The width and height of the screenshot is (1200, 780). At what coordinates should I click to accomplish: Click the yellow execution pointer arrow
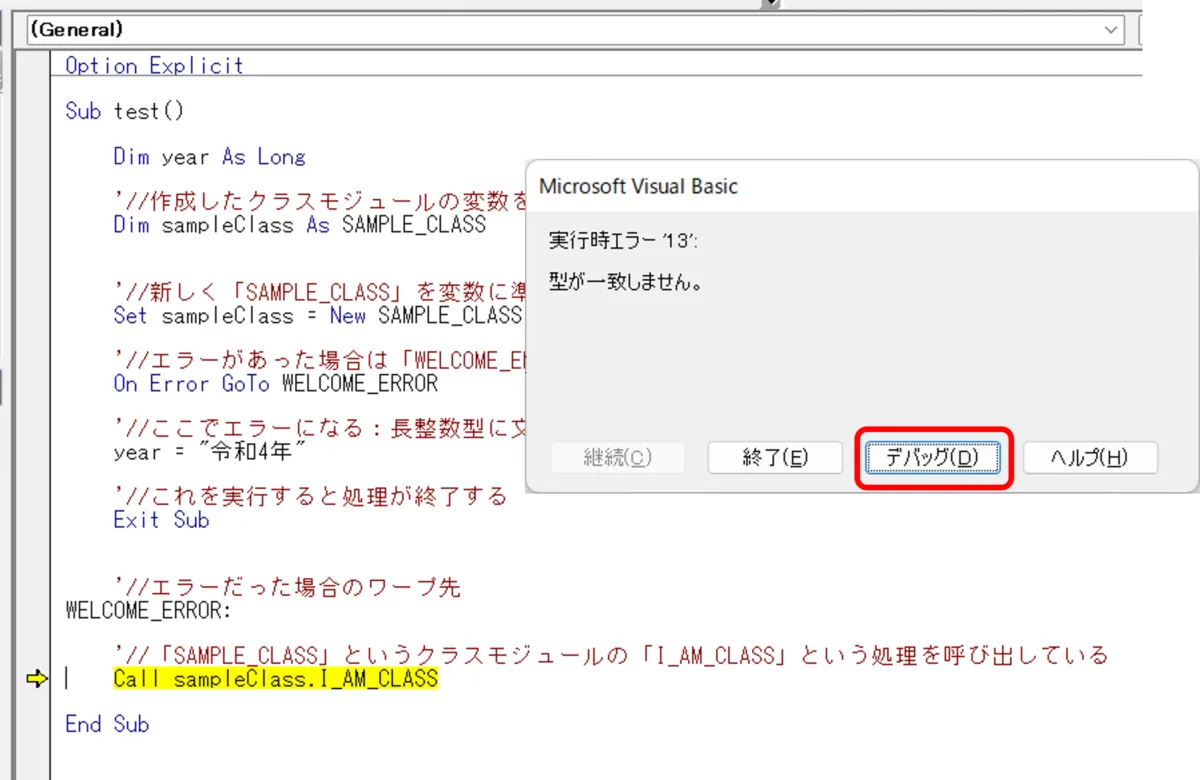click(36, 679)
